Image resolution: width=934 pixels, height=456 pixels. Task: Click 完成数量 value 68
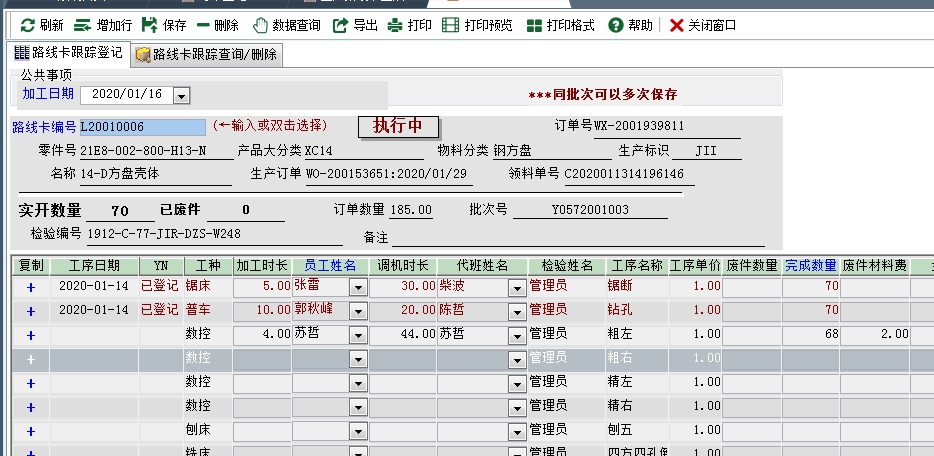(832, 334)
